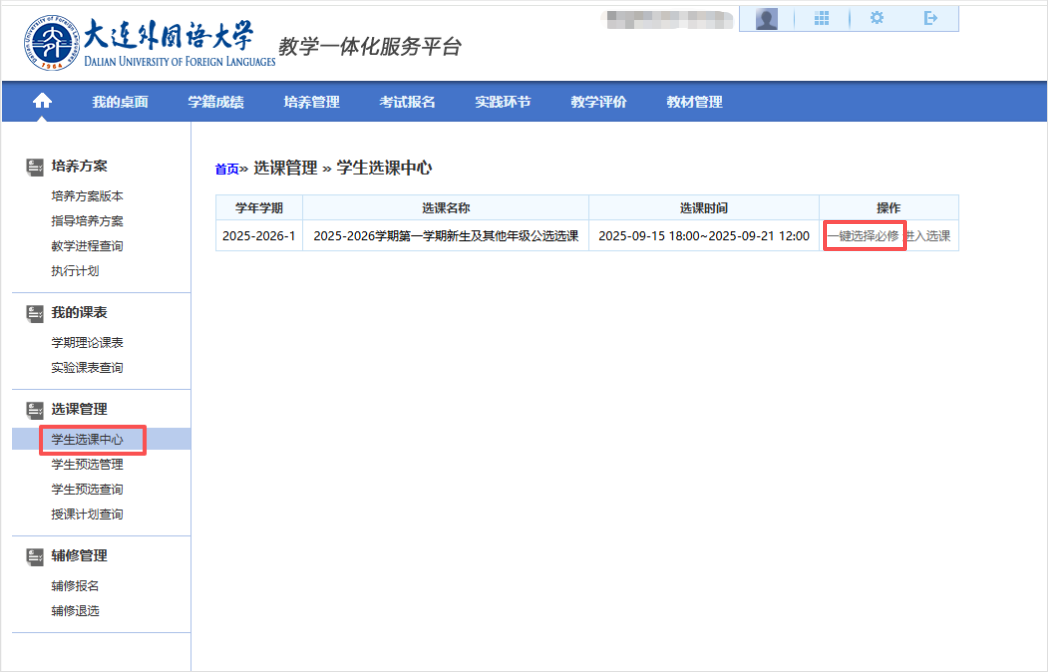Click the icon beside 培养方案 section
This screenshot has height=672, width=1048.
point(35,166)
